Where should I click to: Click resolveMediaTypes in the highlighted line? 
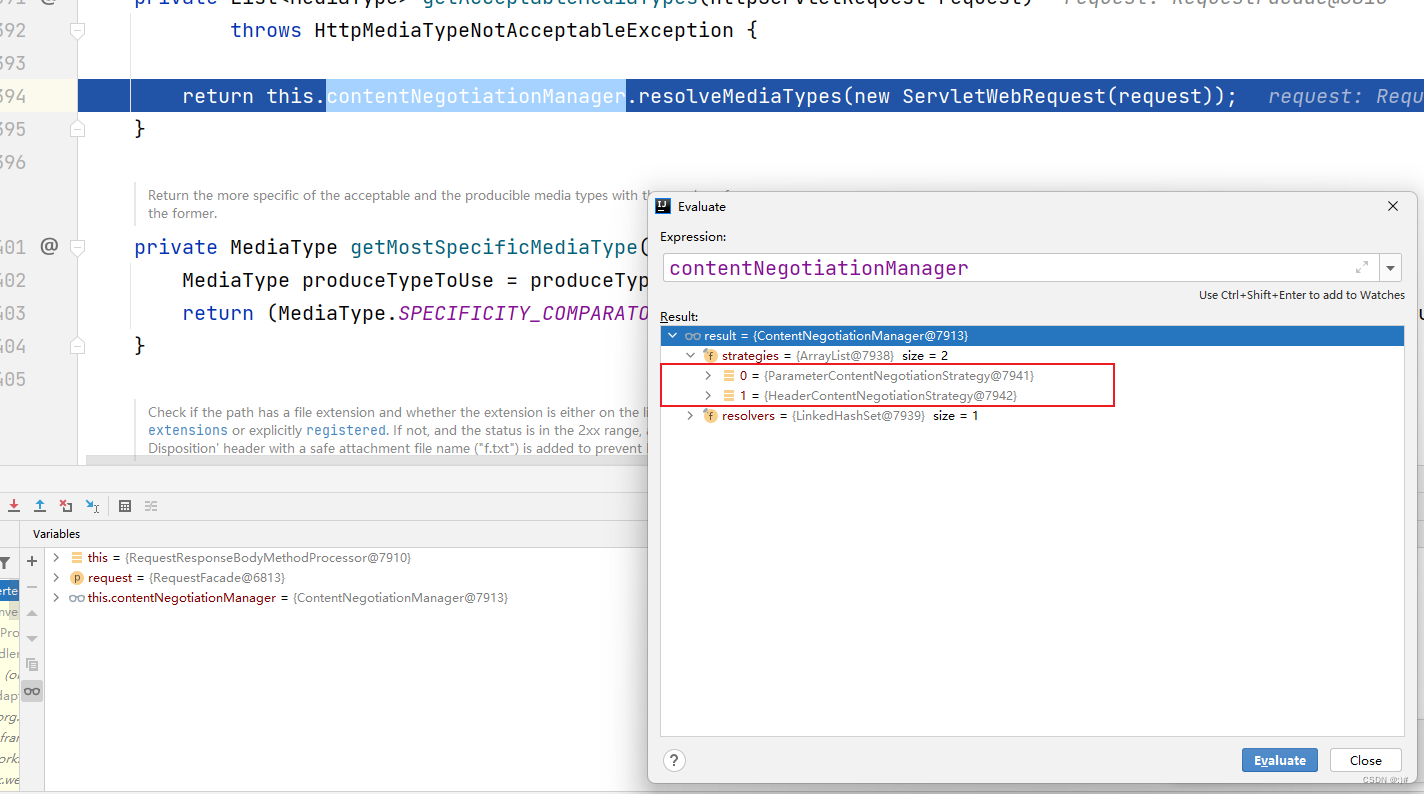[x=740, y=97]
